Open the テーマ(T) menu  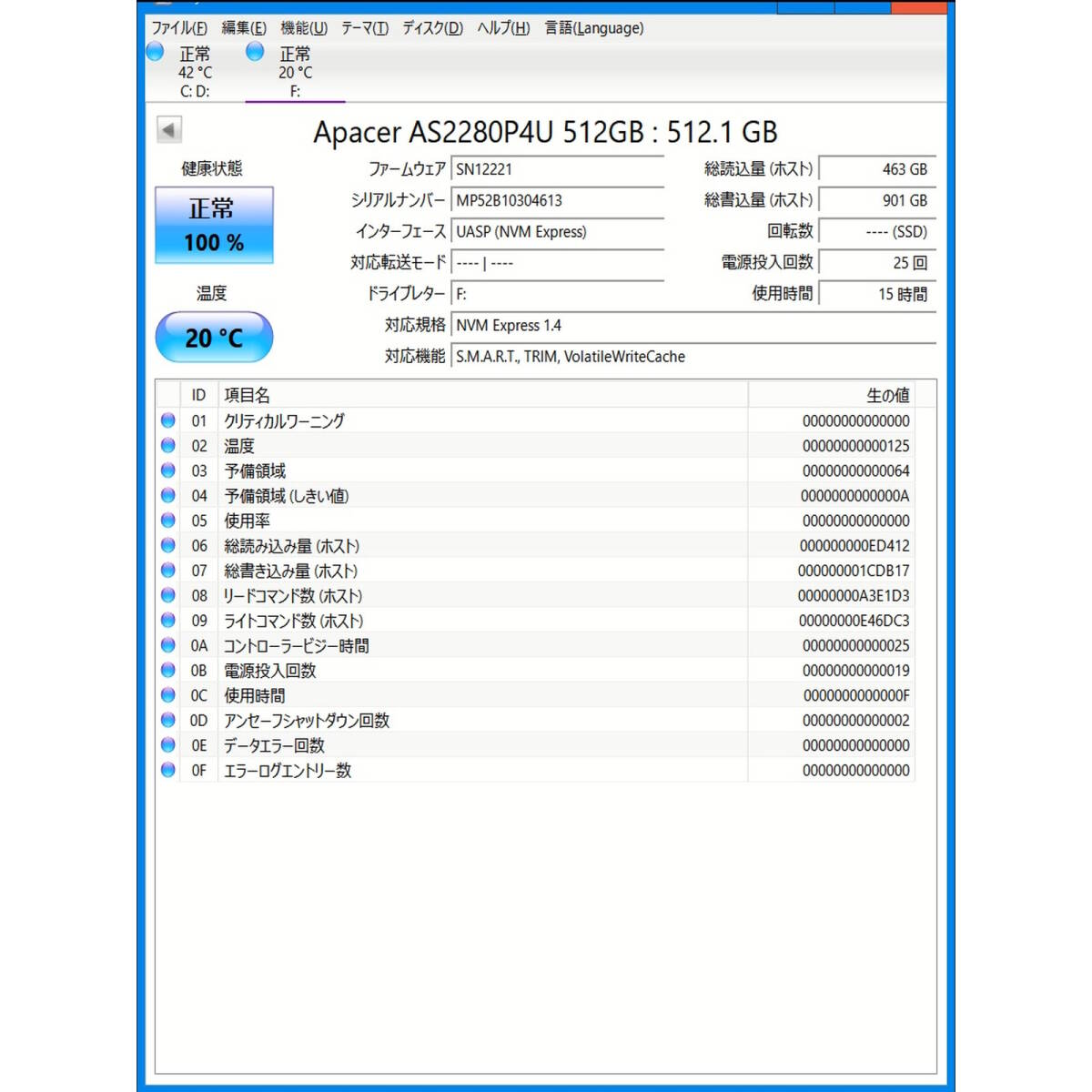tap(365, 28)
